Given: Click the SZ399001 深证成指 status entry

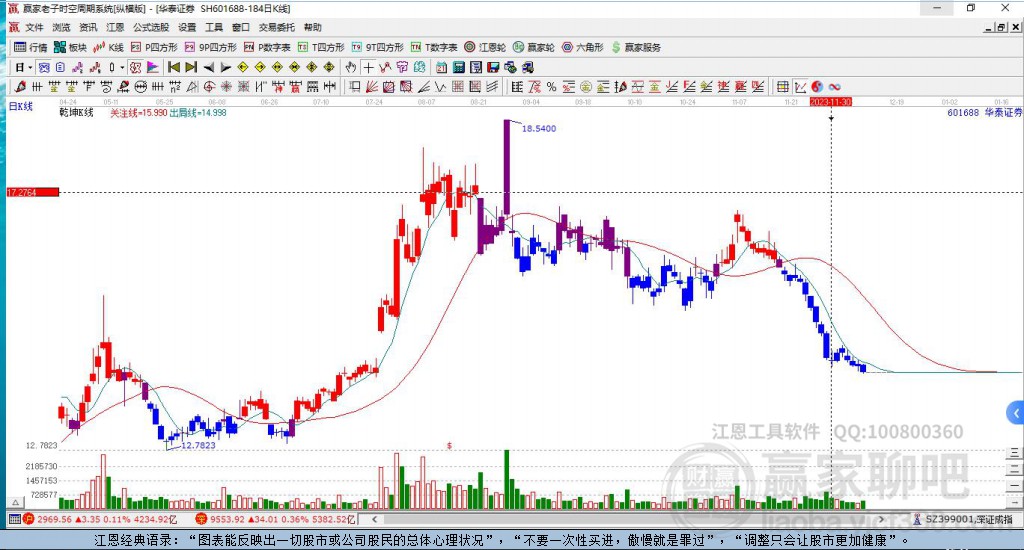Looking at the screenshot, I should (968, 519).
